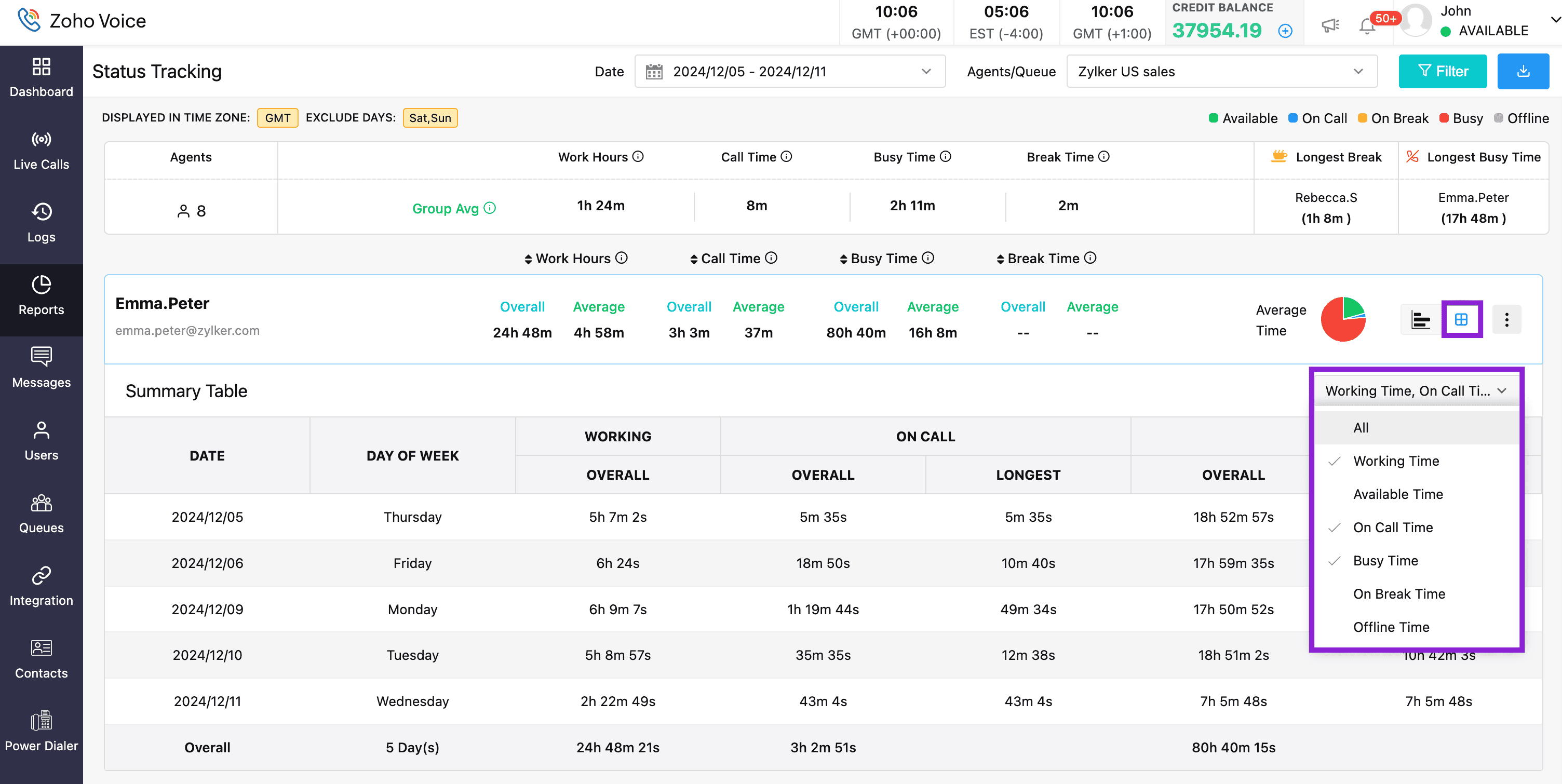Click the Filter button
Screen dimensions: 1562x784
click(x=1442, y=72)
